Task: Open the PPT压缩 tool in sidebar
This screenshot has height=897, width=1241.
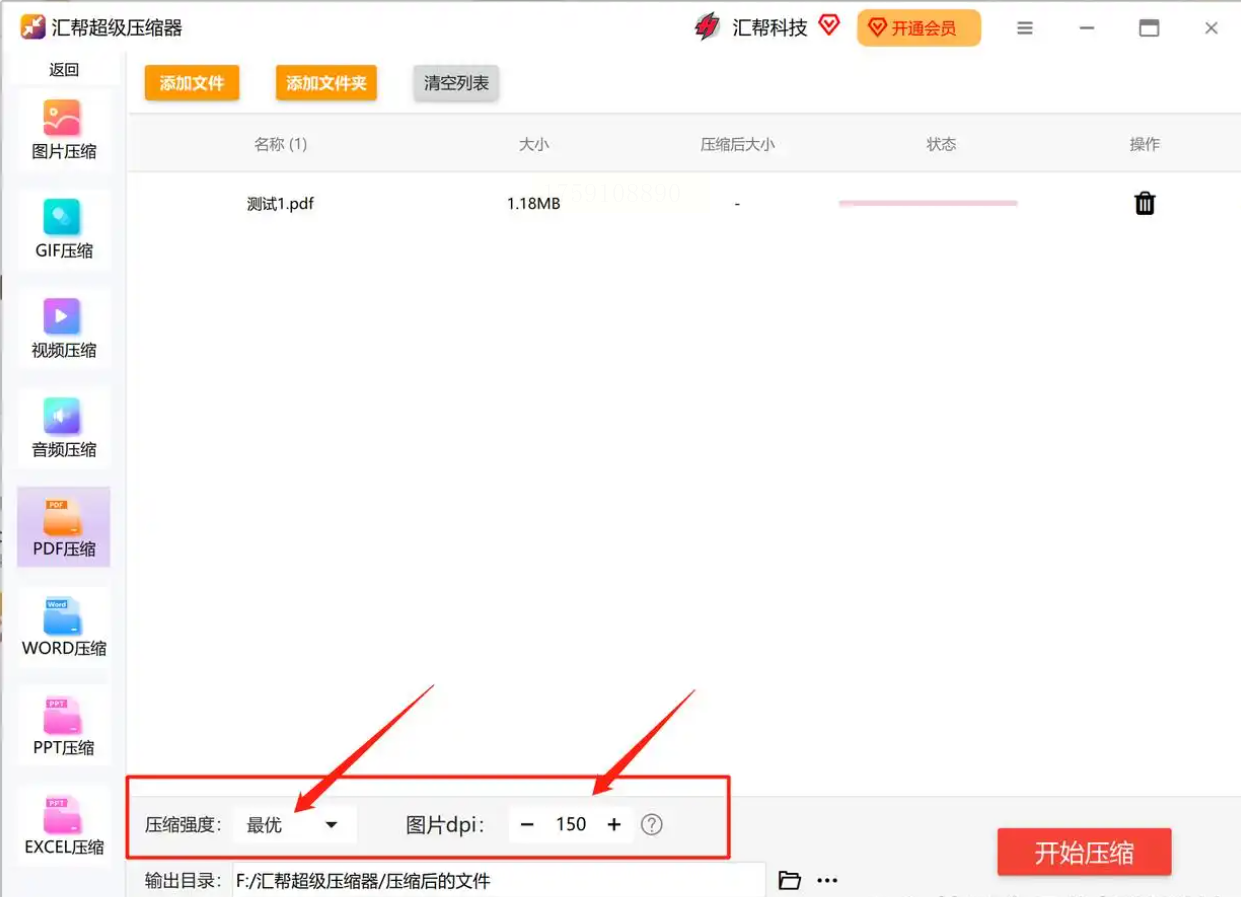Action: [x=64, y=727]
